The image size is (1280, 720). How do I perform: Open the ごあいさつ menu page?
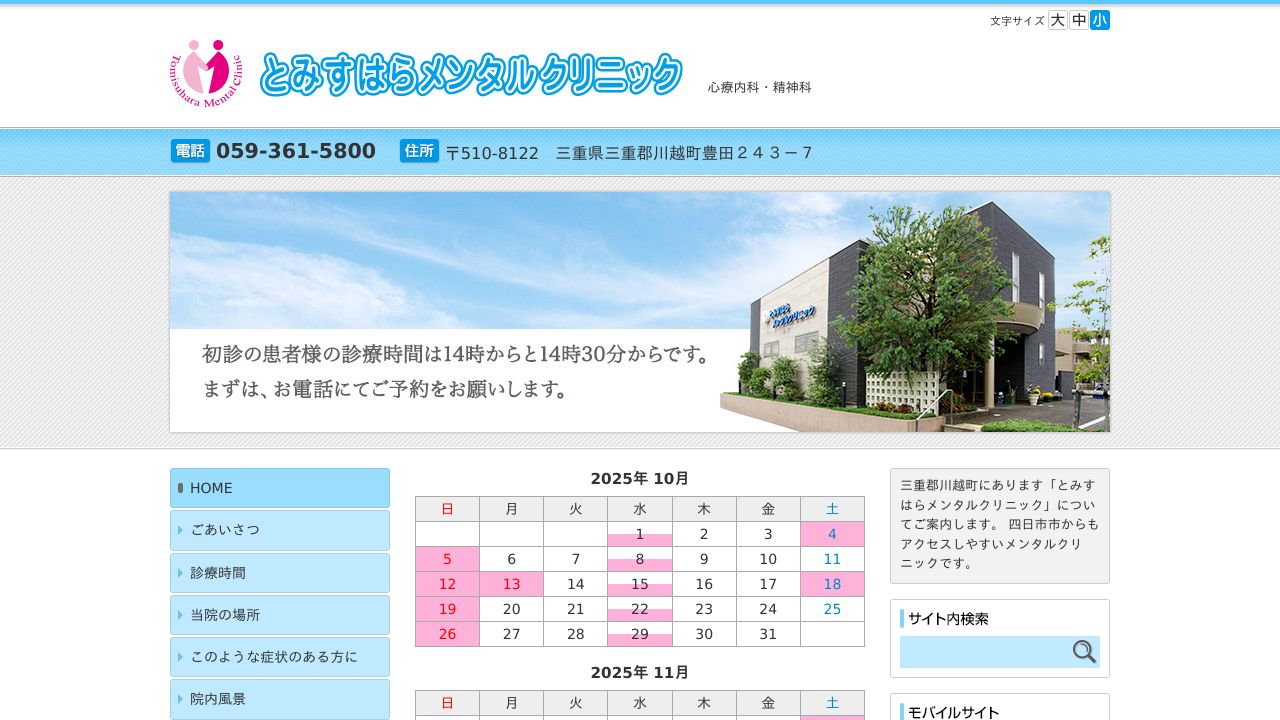click(280, 530)
